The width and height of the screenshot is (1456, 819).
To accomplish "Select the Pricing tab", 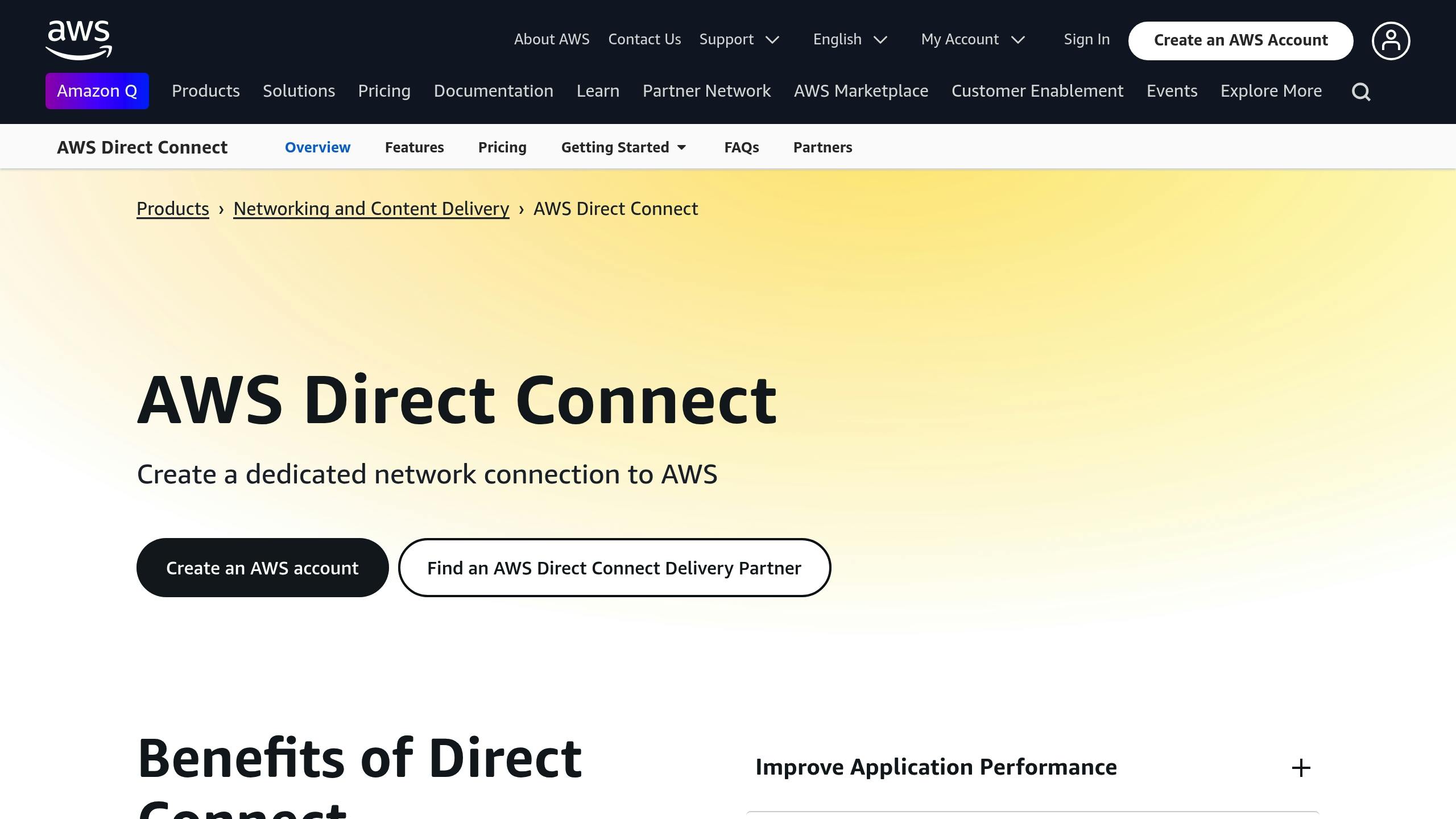I will pyautogui.click(x=502, y=147).
